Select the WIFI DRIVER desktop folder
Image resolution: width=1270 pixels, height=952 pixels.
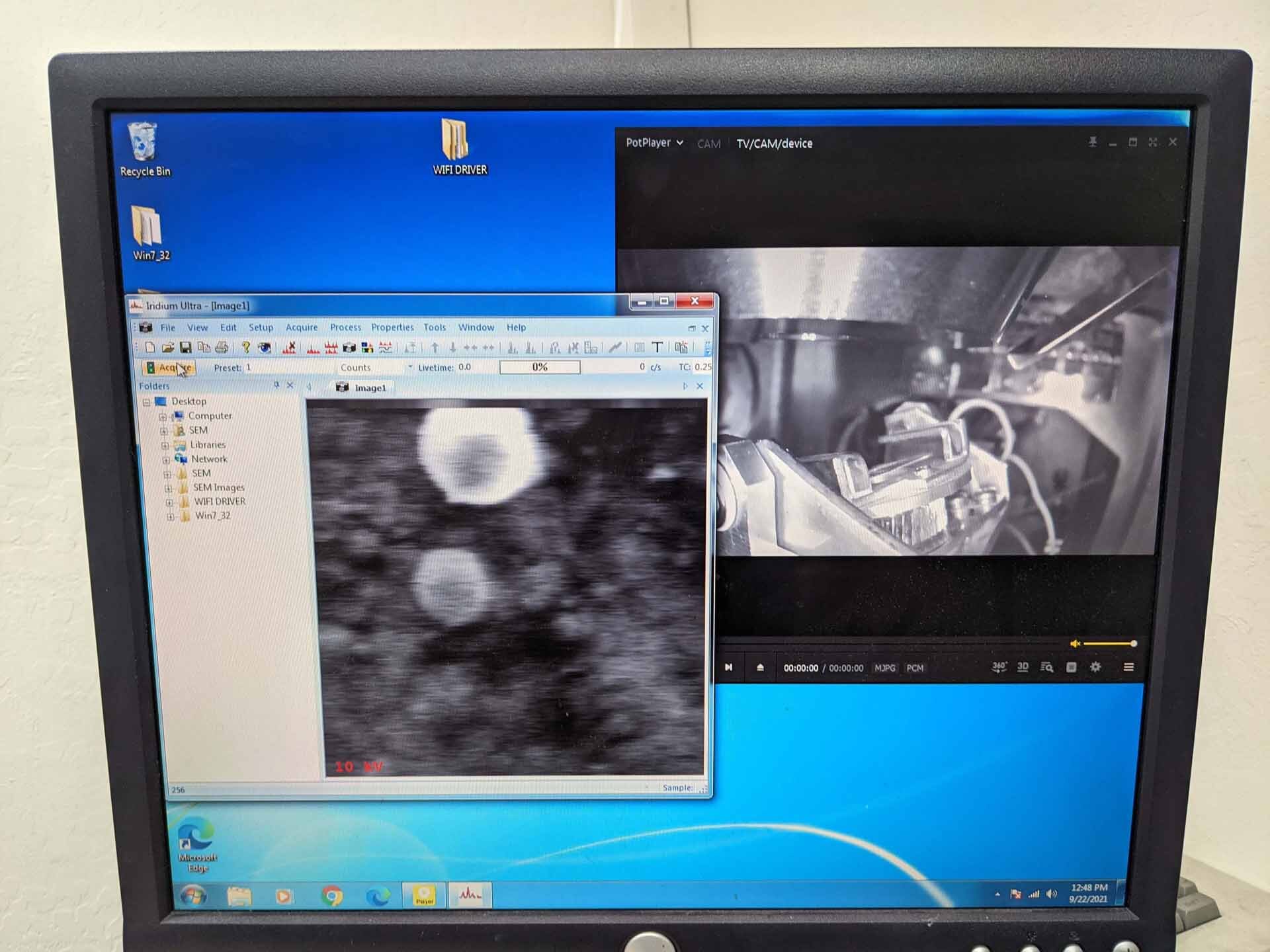pos(459,147)
